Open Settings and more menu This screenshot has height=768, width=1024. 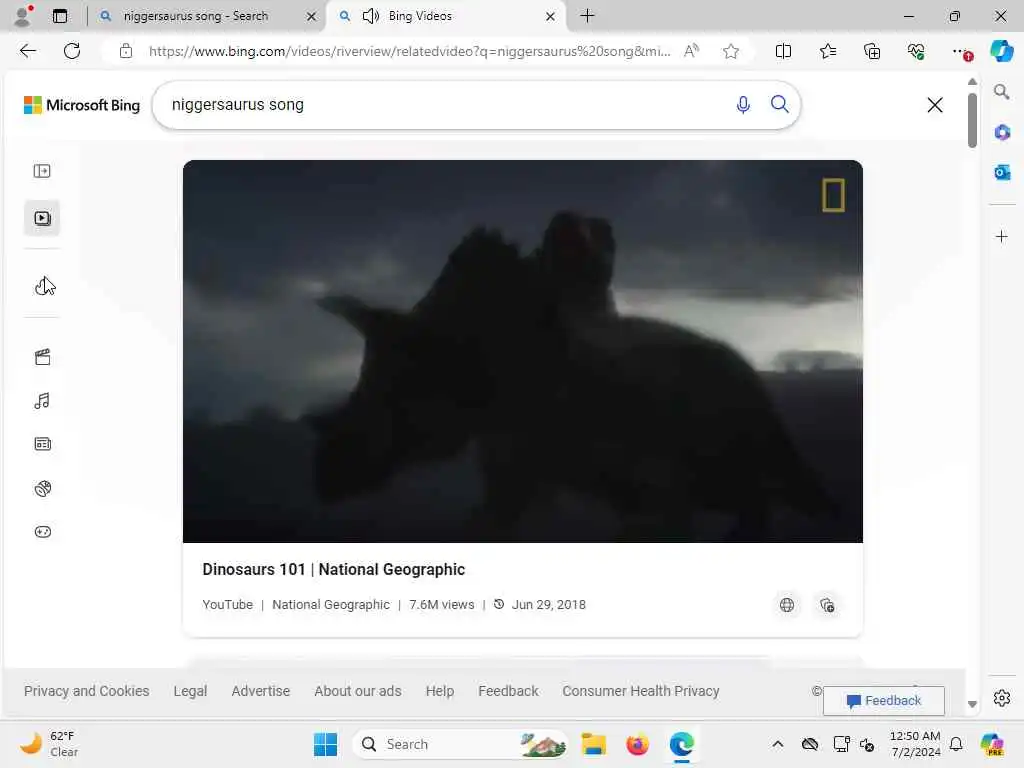[961, 51]
